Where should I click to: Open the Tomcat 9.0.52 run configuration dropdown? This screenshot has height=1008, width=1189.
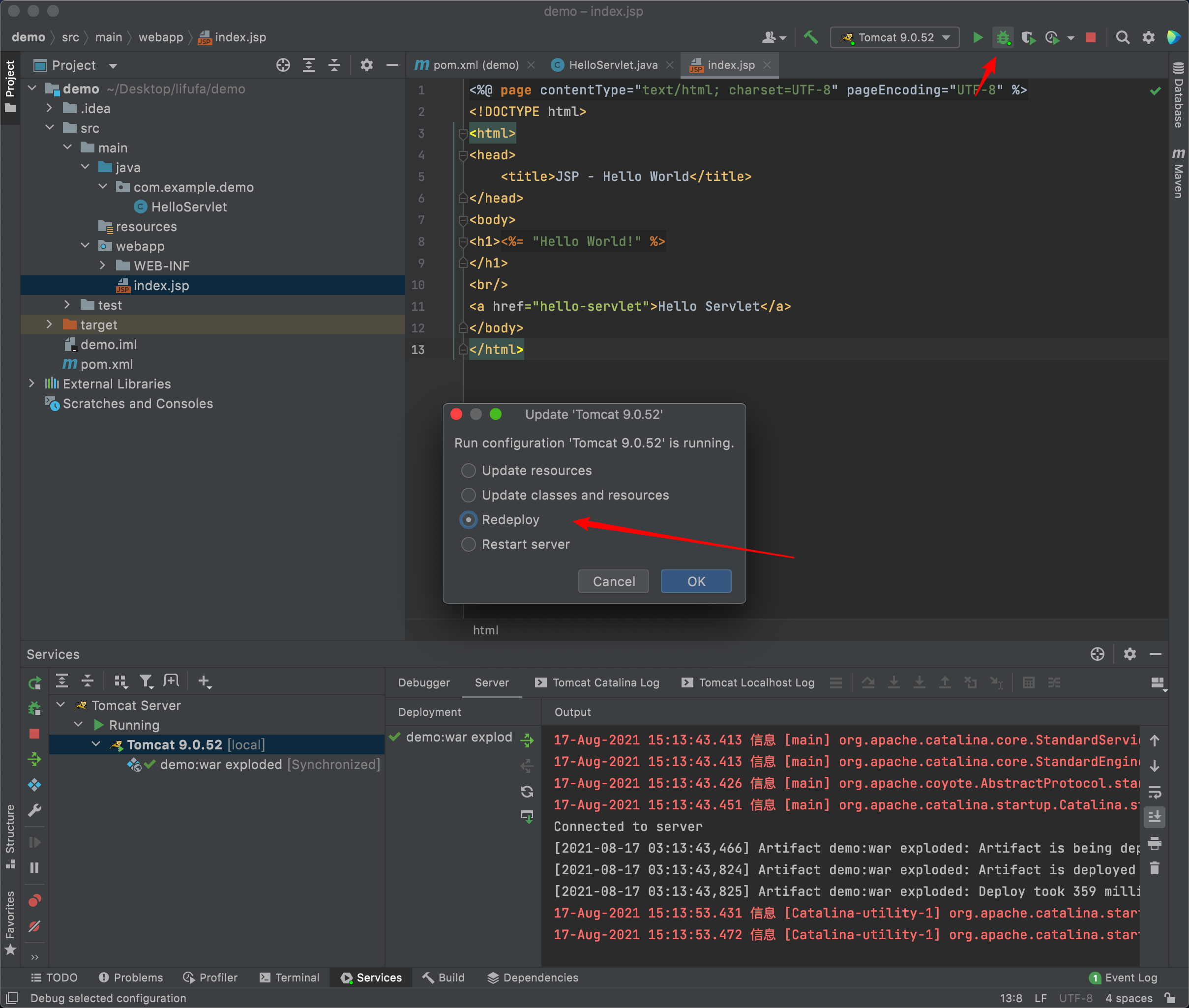[x=895, y=38]
